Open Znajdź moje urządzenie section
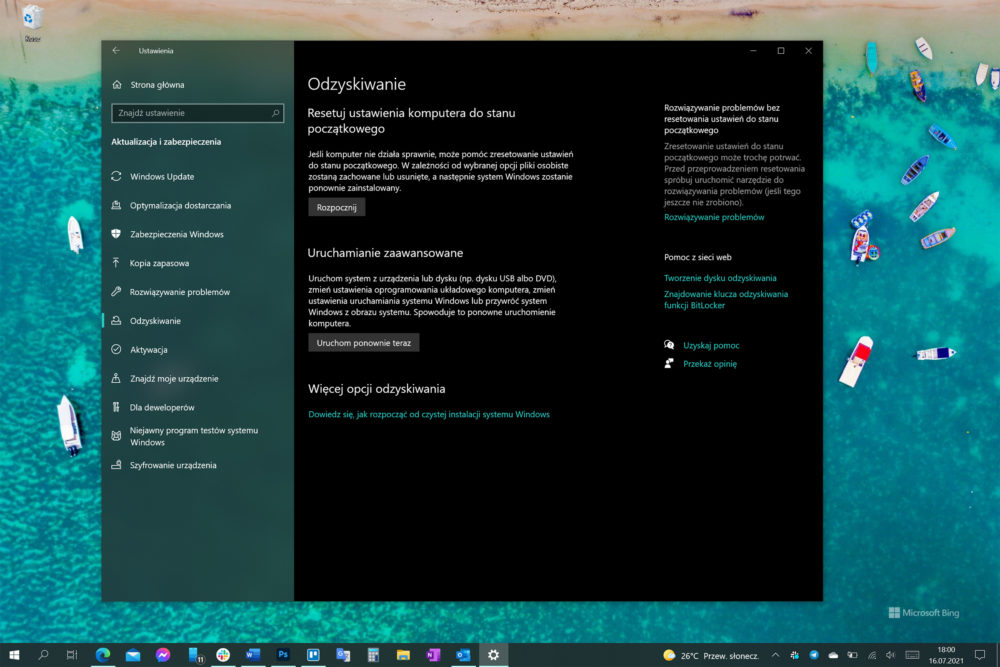This screenshot has height=667, width=1000. [x=173, y=379]
